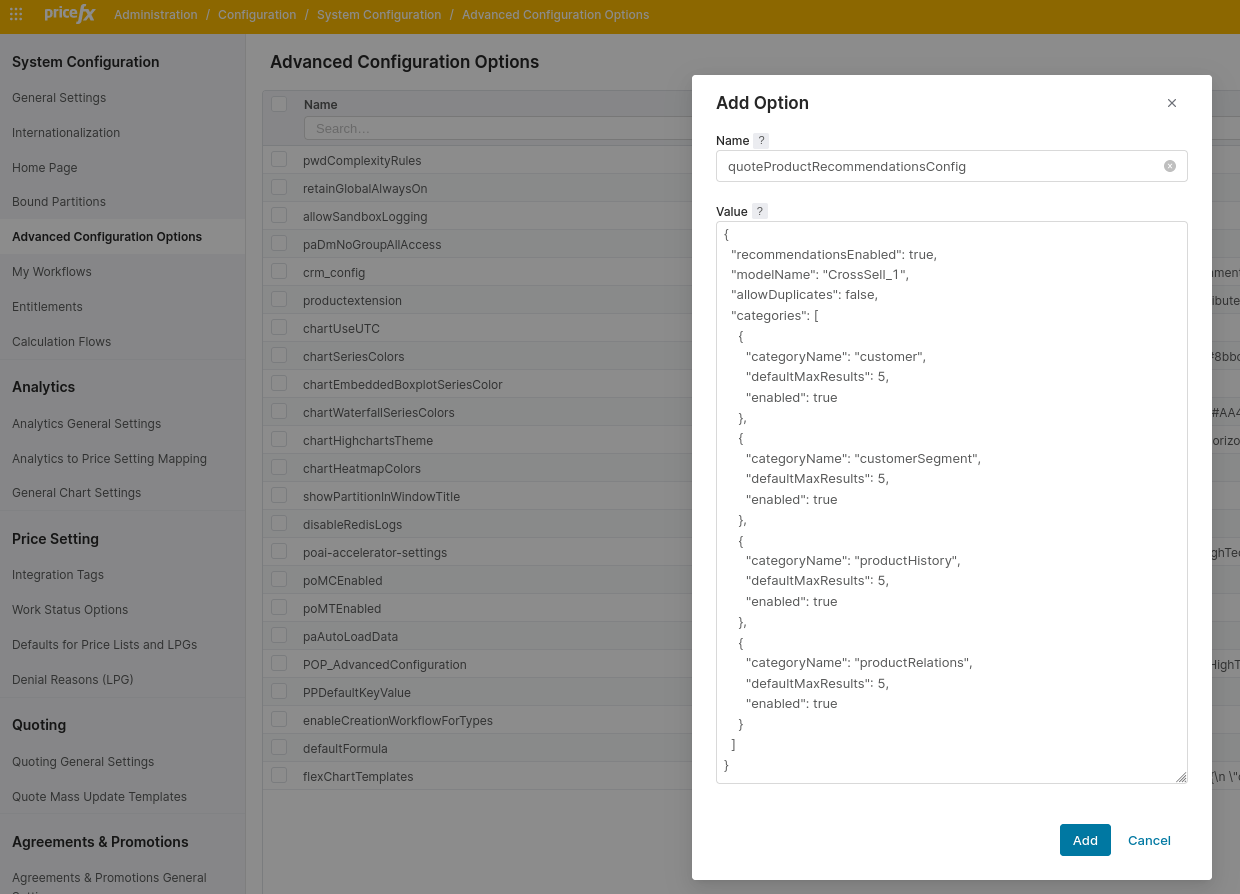Open Calculation Flows menu item
The image size is (1240, 894).
(x=61, y=342)
